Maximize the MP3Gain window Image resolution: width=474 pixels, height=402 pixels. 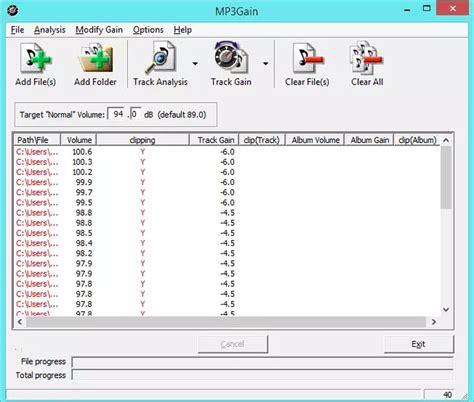tap(426, 9)
